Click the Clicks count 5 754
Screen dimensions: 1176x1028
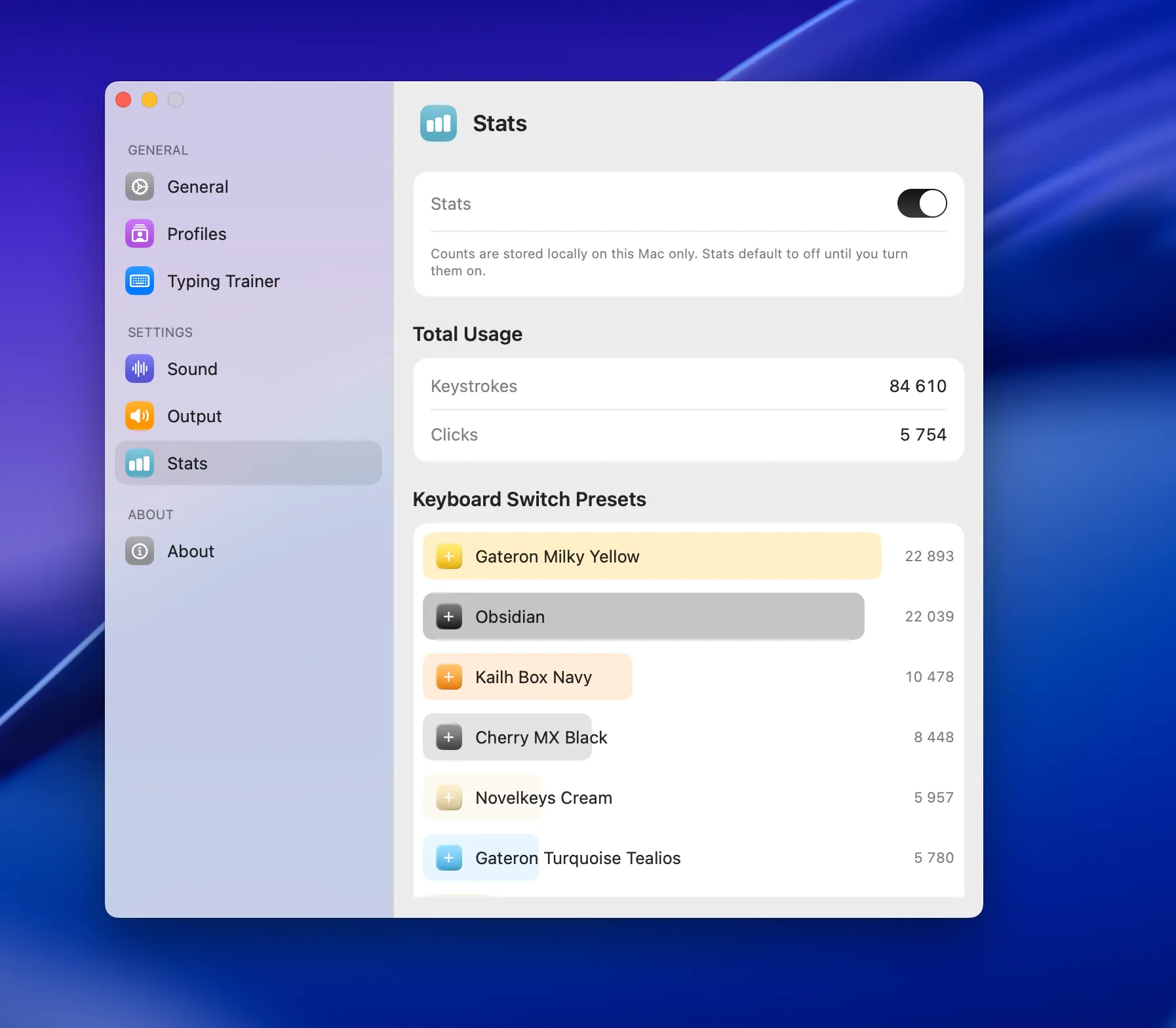click(923, 435)
